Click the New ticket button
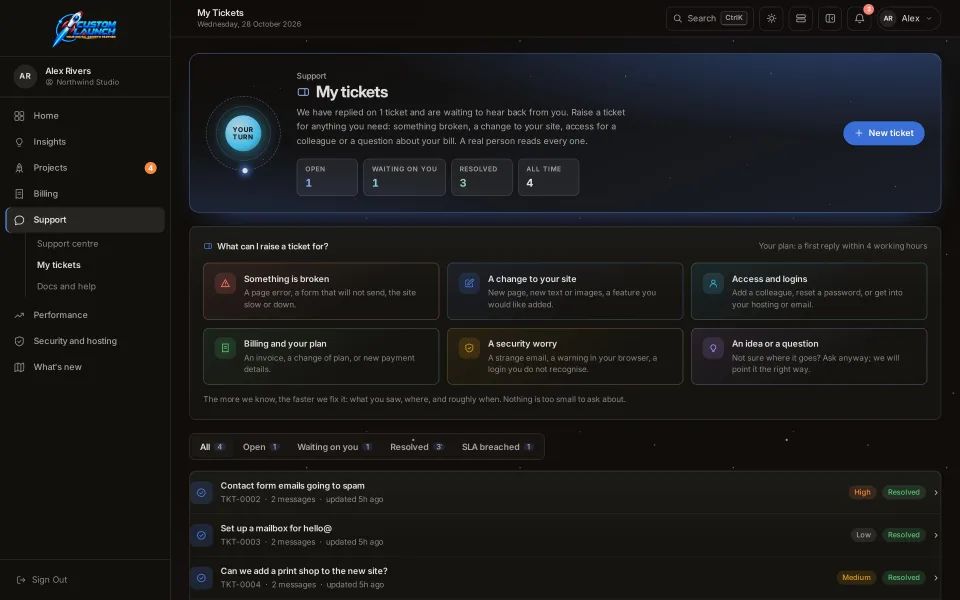The width and height of the screenshot is (960, 600). 883,133
